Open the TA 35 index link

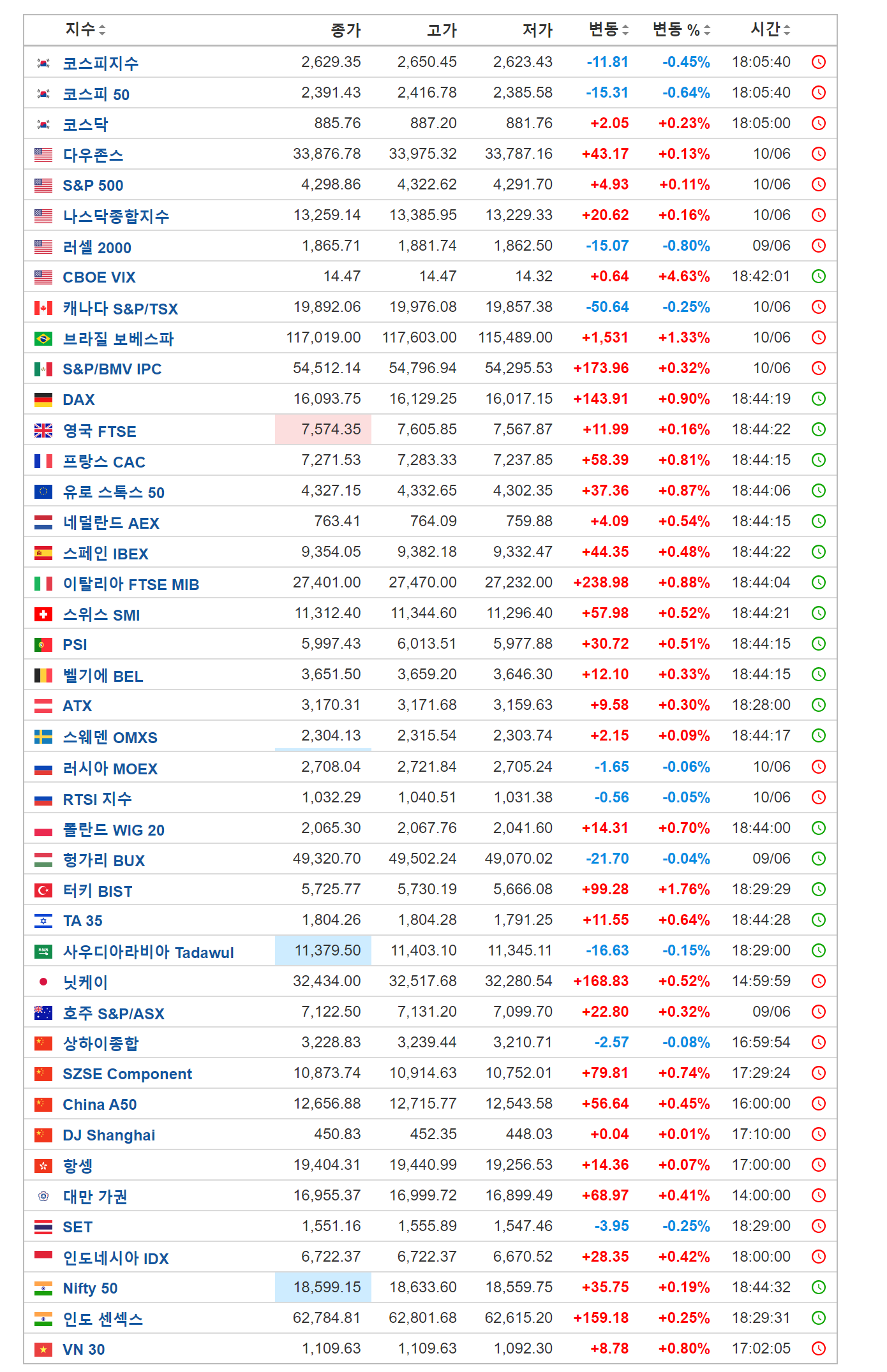click(x=83, y=921)
